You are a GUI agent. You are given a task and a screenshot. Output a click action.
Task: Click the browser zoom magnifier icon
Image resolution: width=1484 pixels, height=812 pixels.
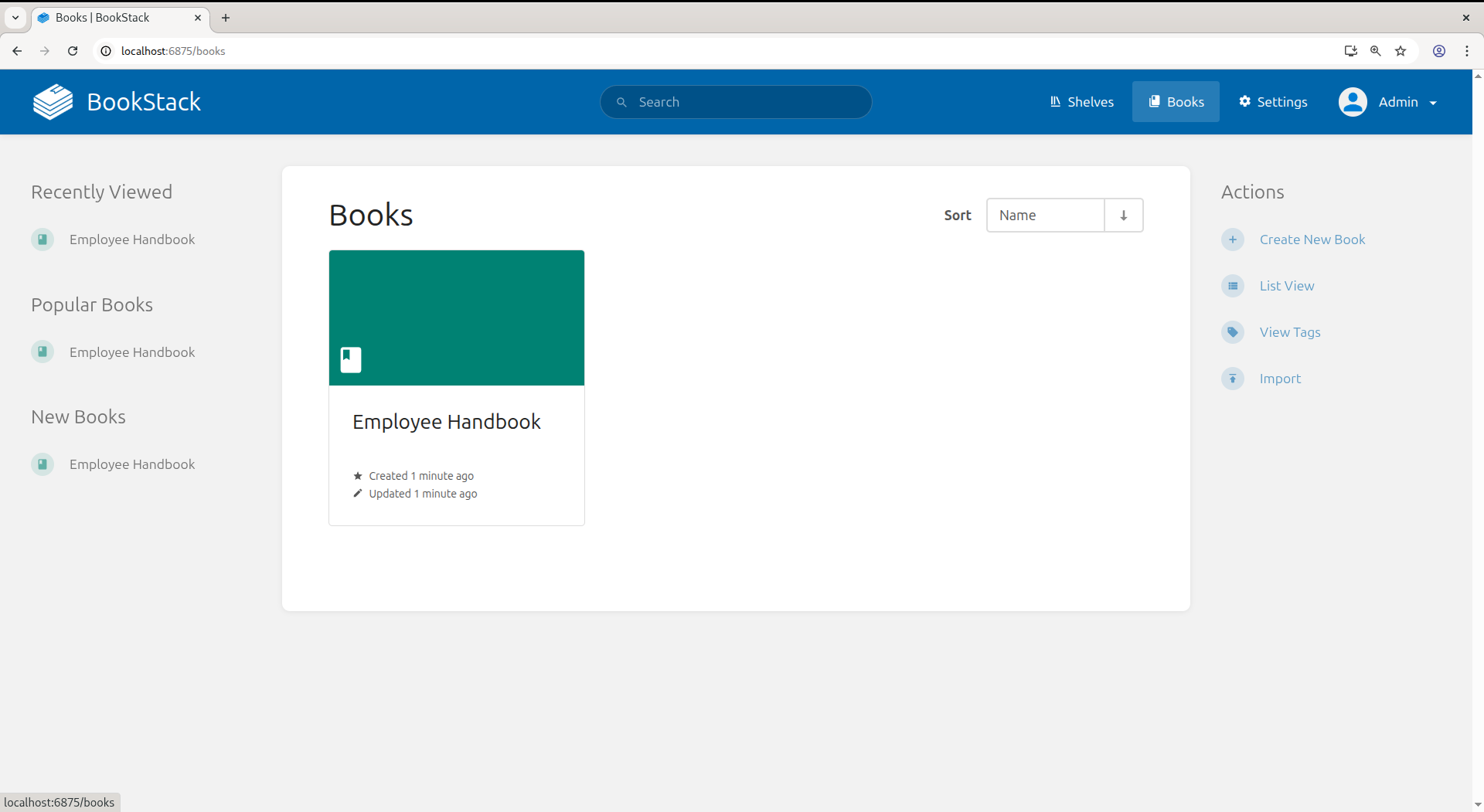tap(1376, 51)
